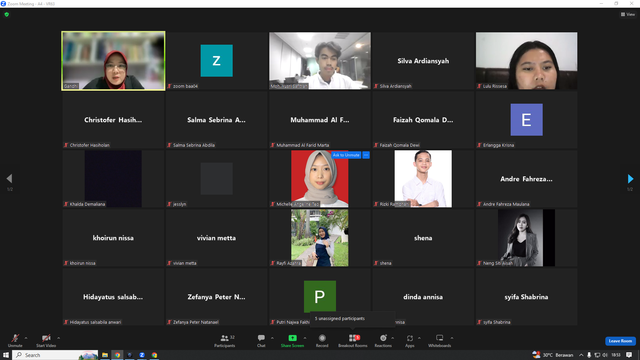Select Faizah Qomala Dewi tile
640x360 pixels.
(x=423, y=120)
